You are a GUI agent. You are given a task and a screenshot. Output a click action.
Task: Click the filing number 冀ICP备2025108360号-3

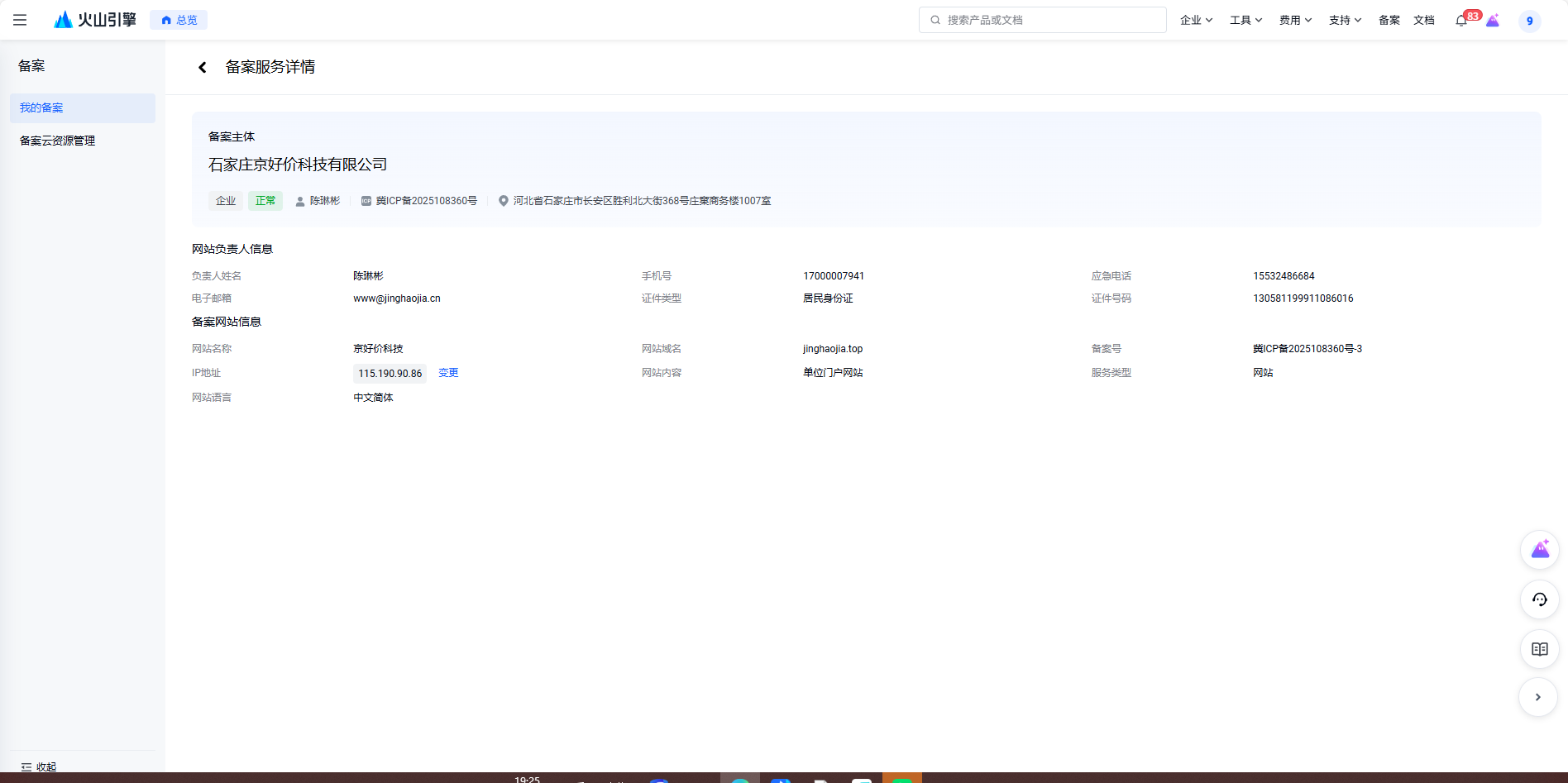(1307, 349)
